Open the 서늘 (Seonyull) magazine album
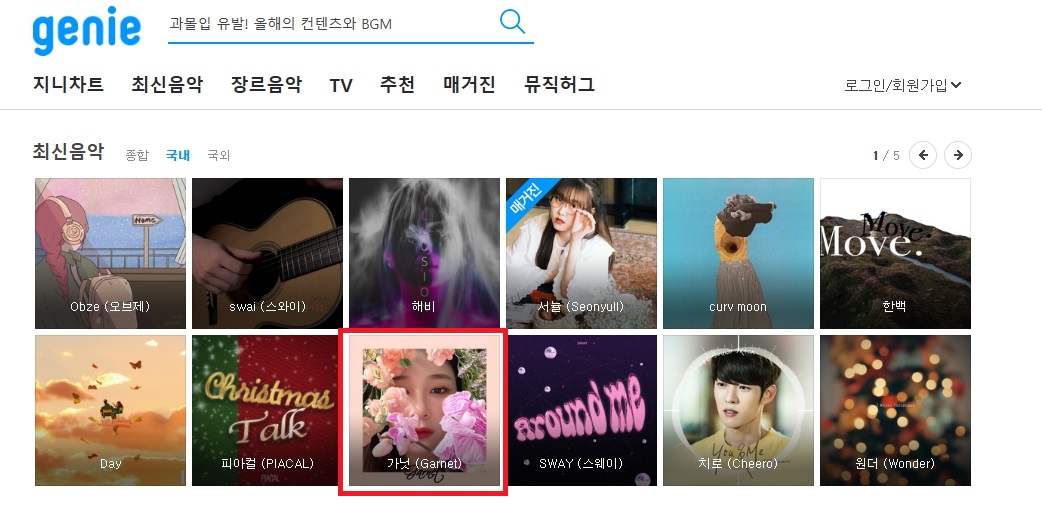Viewport: 1042px width, 510px height. [581, 253]
